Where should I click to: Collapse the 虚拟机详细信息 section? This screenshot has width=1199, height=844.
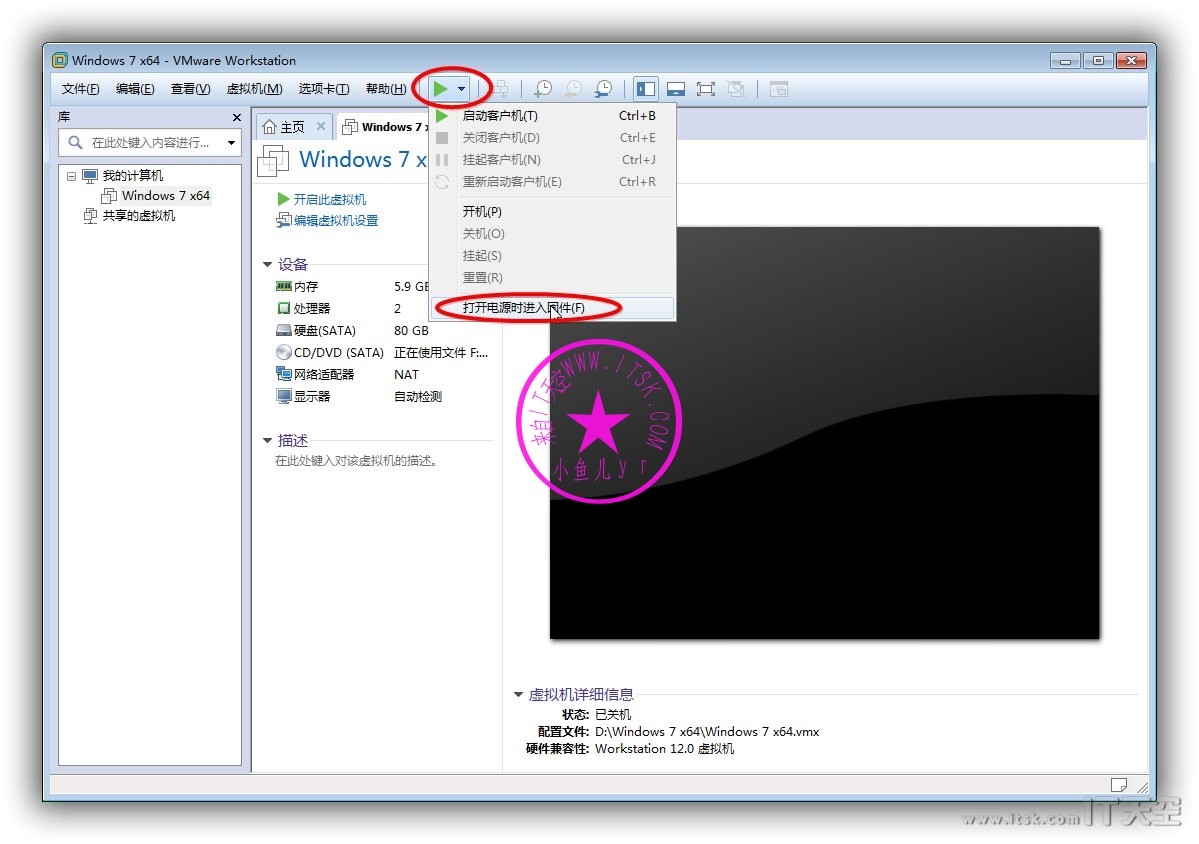[x=518, y=695]
